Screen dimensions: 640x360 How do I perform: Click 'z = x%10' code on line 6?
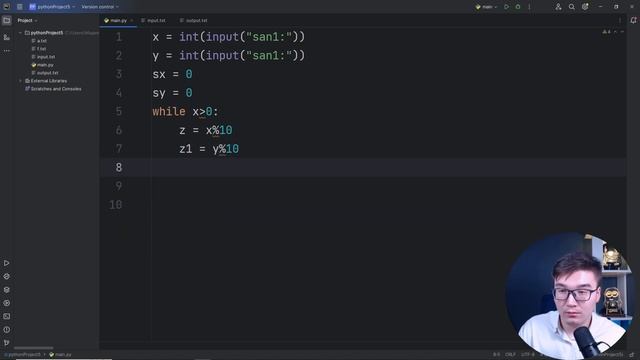click(x=206, y=130)
